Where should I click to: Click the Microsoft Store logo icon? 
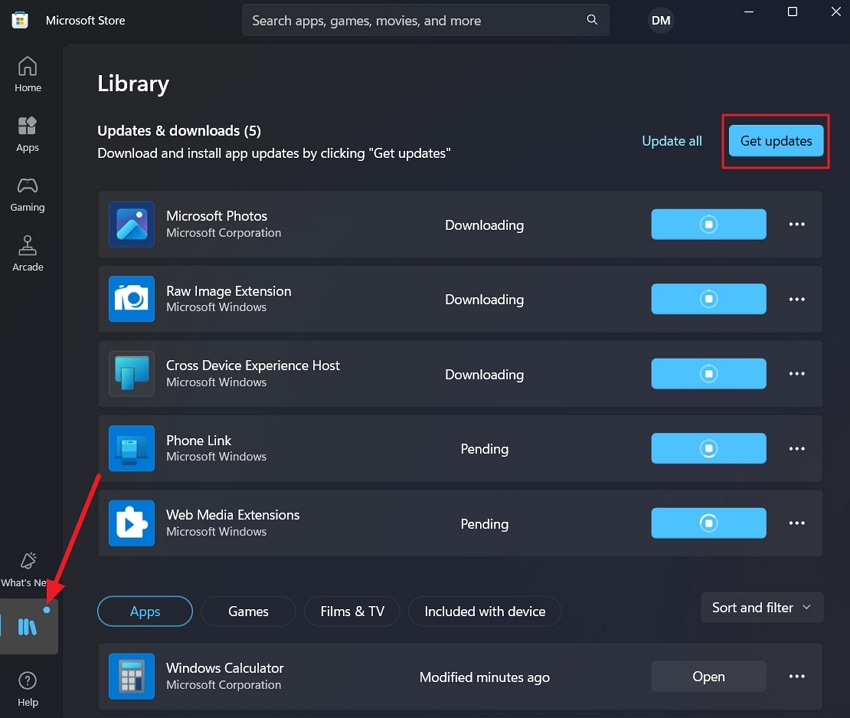(x=20, y=21)
